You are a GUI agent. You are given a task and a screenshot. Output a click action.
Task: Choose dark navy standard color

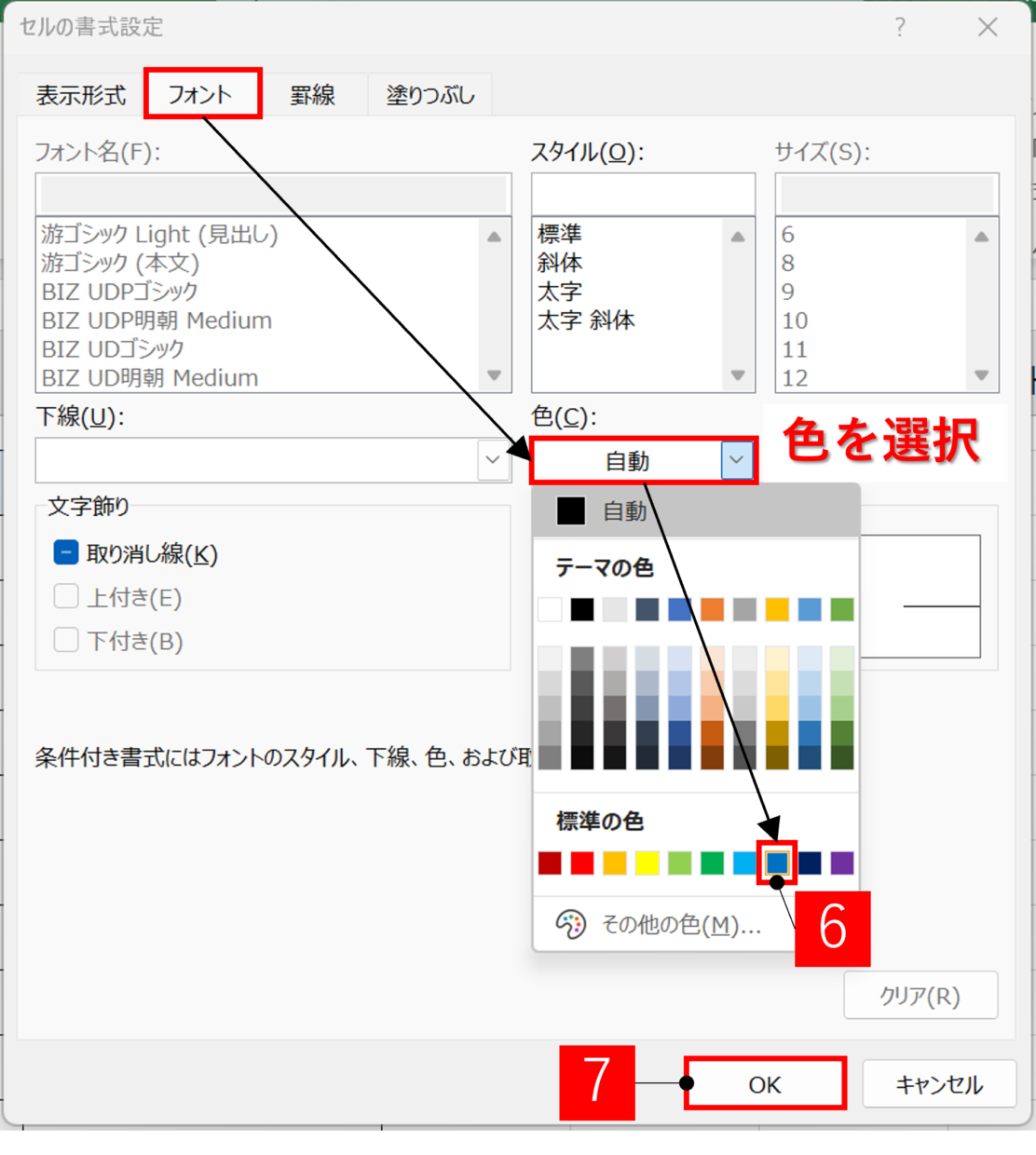pyautogui.click(x=810, y=863)
